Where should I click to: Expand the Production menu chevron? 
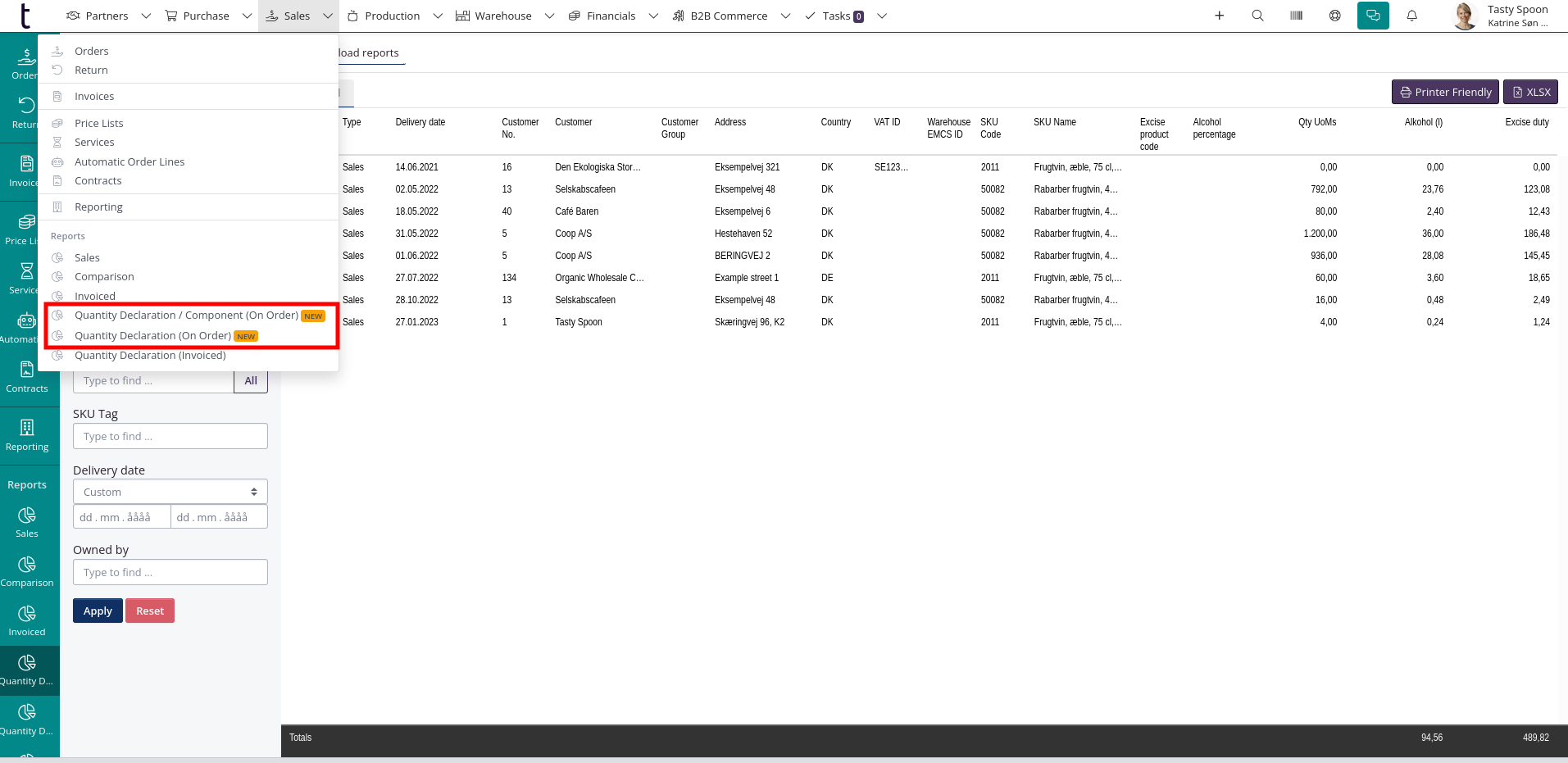(438, 16)
